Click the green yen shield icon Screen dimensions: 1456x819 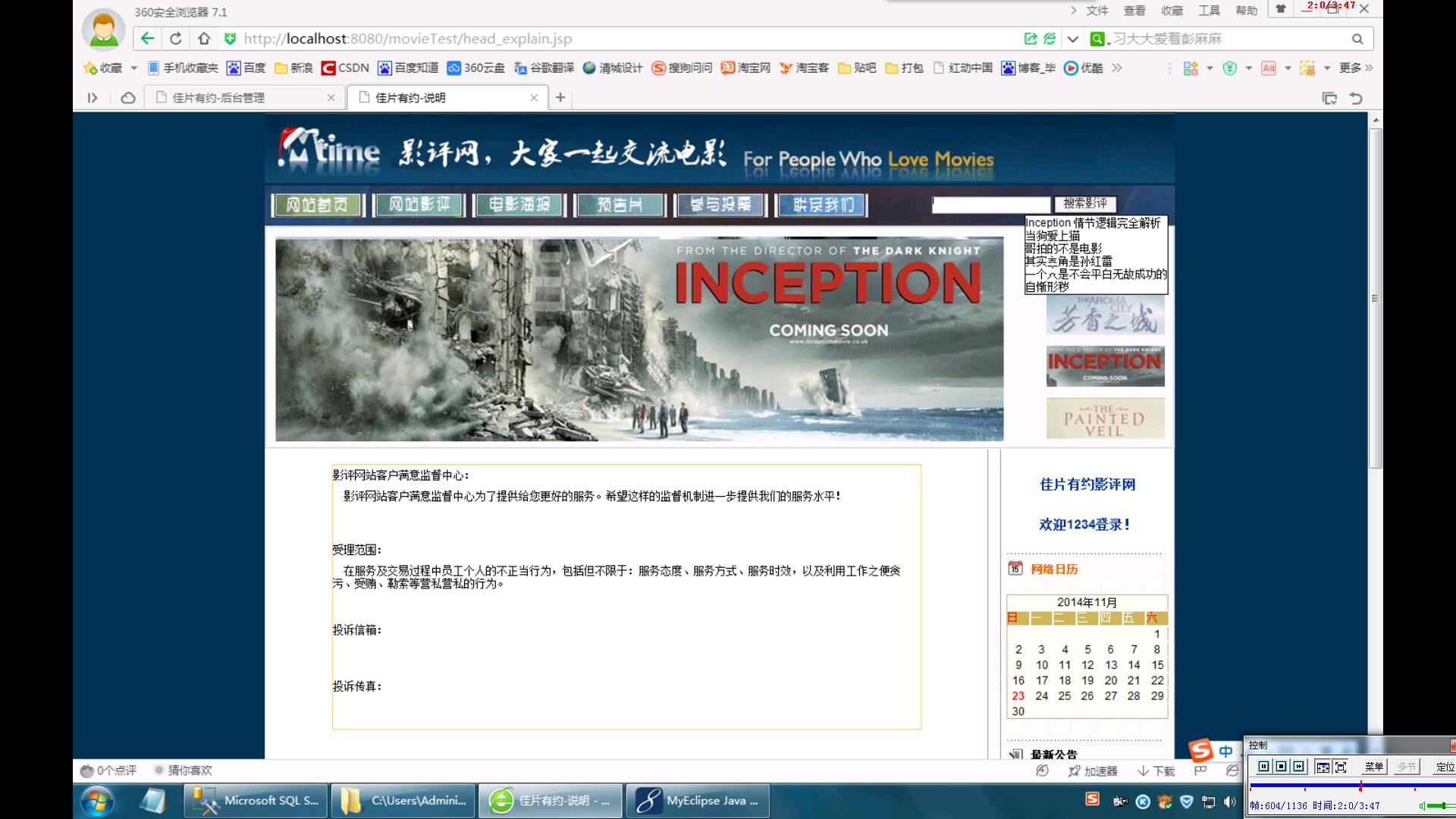click(1230, 68)
